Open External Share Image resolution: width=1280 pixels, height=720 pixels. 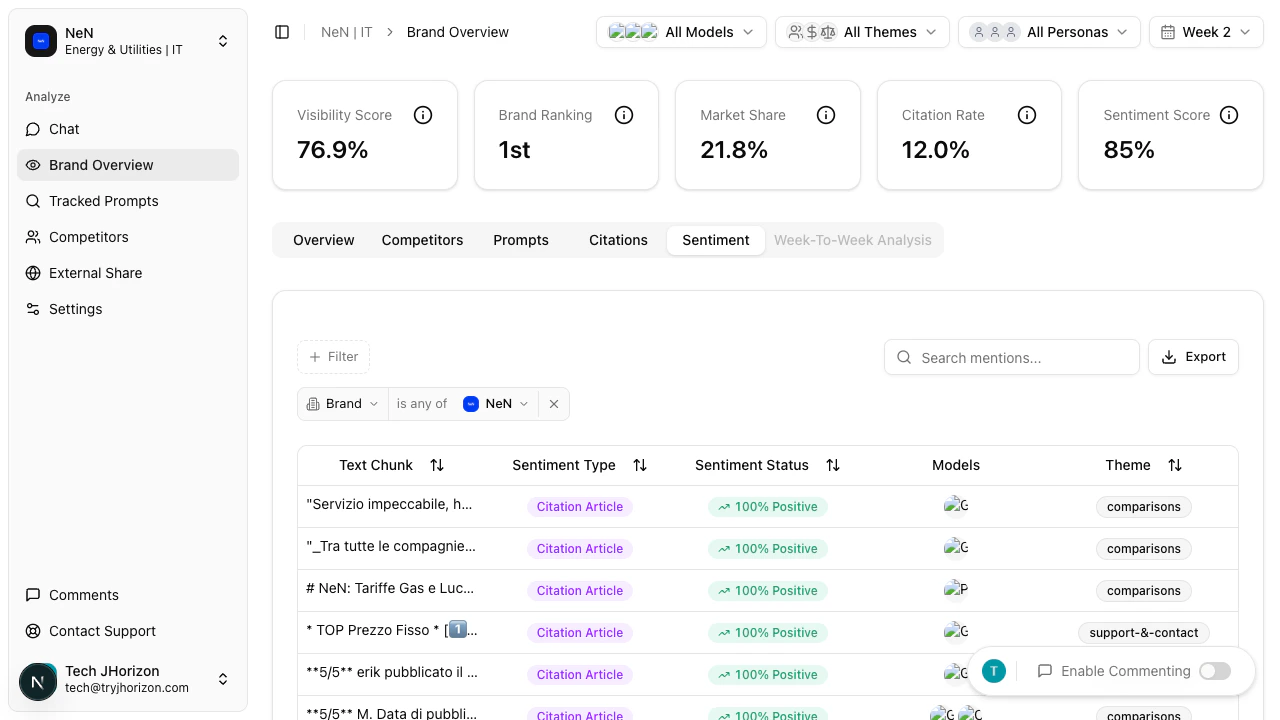95,273
